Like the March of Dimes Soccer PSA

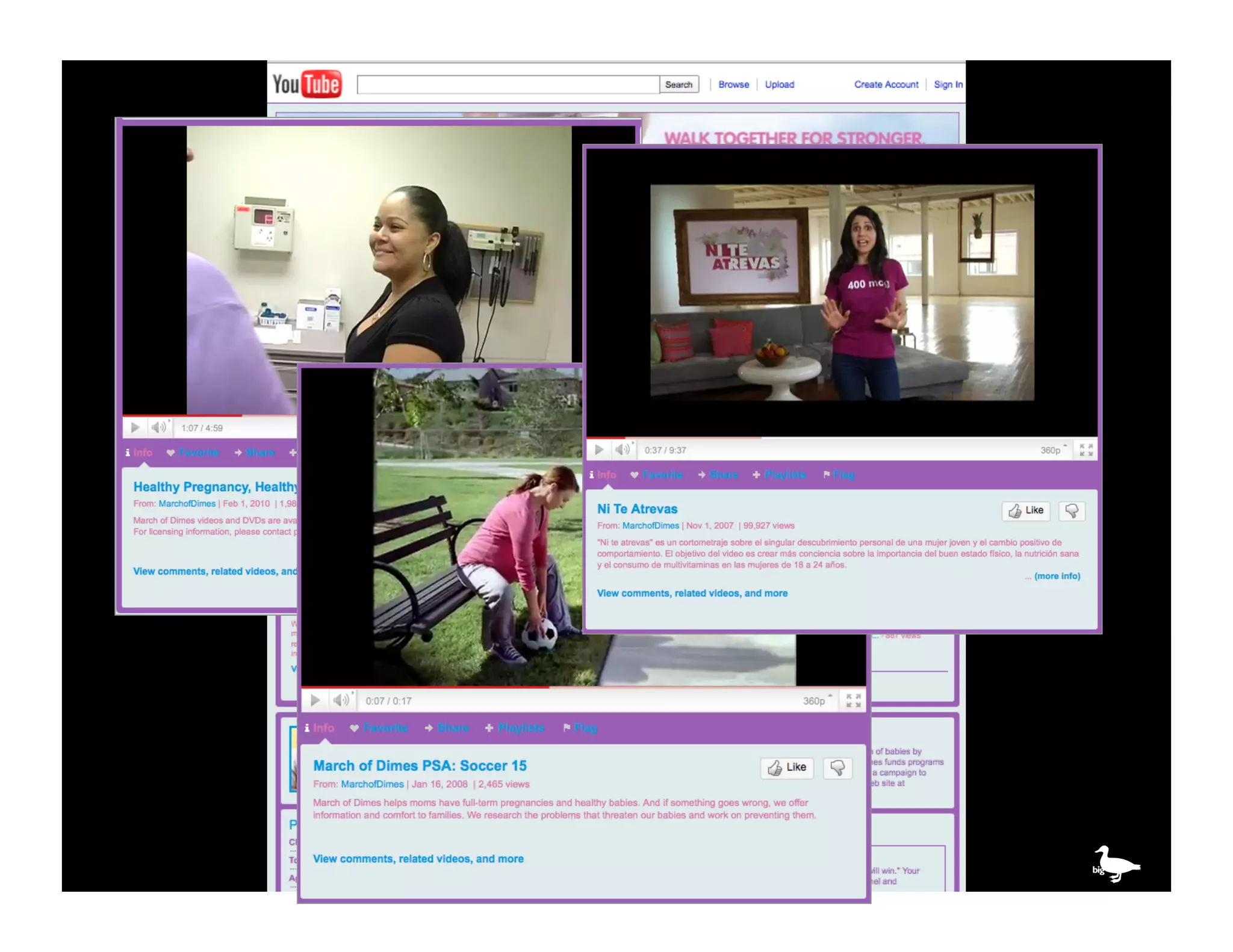(787, 767)
